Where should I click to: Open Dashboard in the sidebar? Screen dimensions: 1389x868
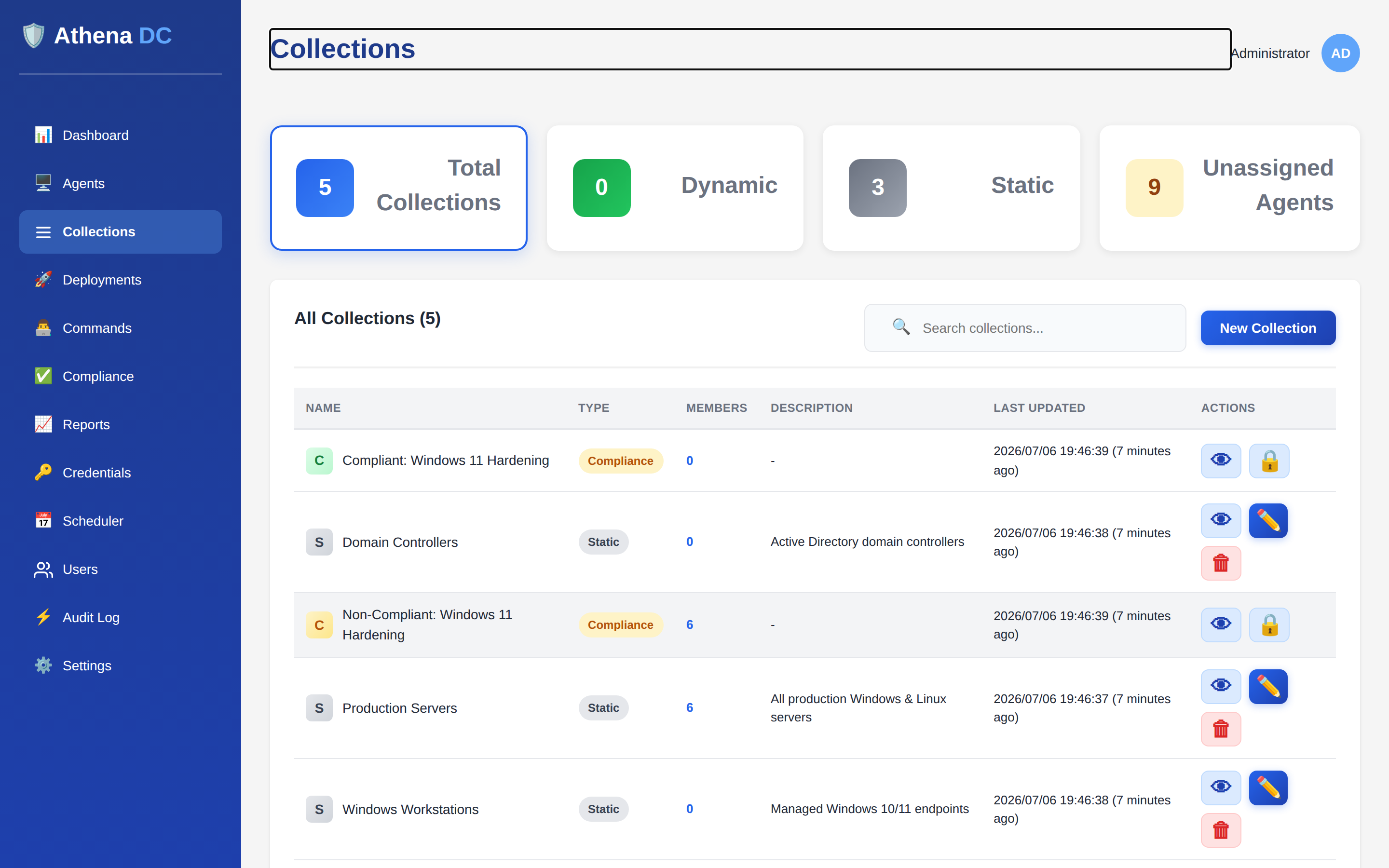pyautogui.click(x=121, y=136)
